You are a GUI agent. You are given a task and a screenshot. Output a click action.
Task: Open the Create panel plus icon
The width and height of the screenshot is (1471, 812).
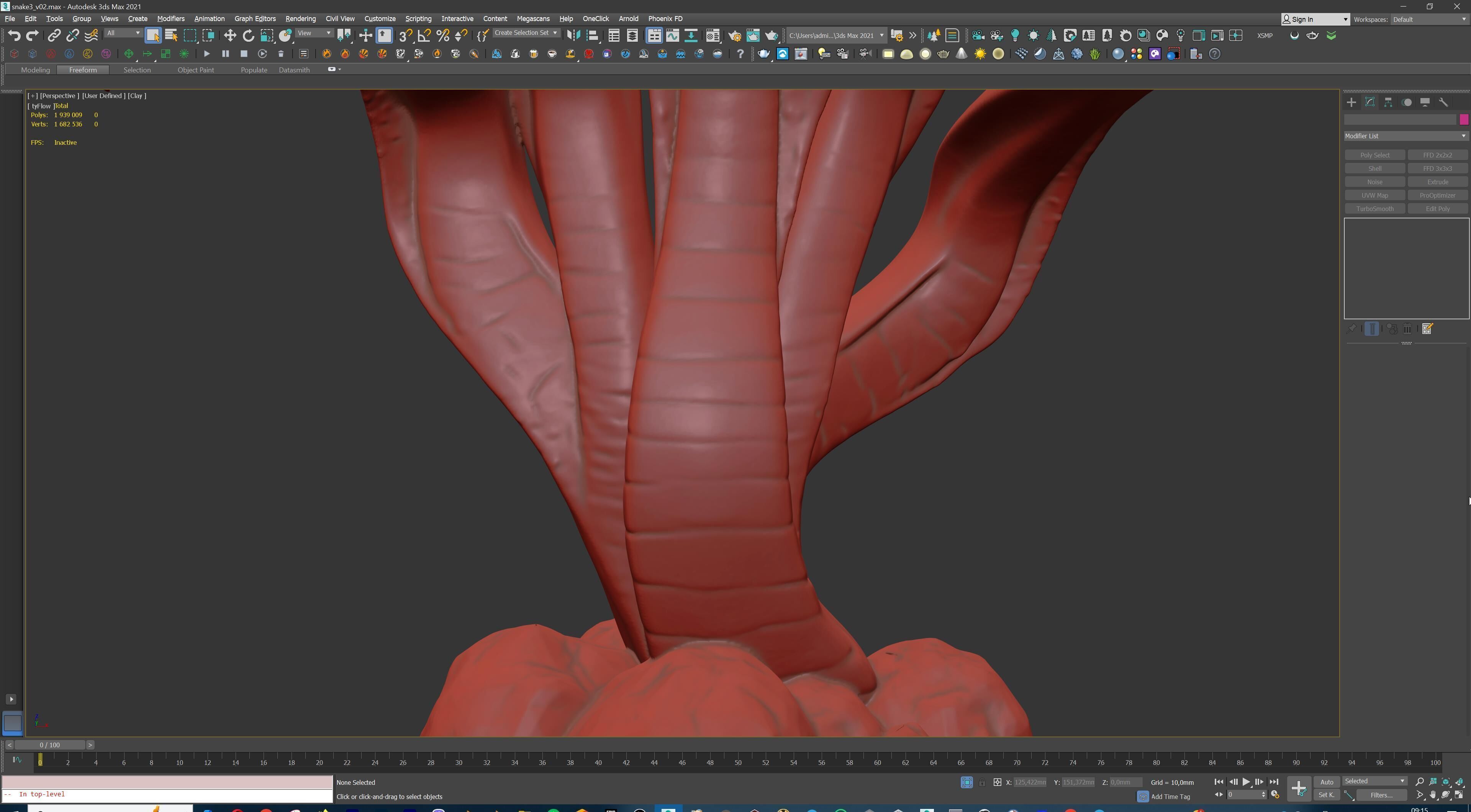(x=1351, y=102)
